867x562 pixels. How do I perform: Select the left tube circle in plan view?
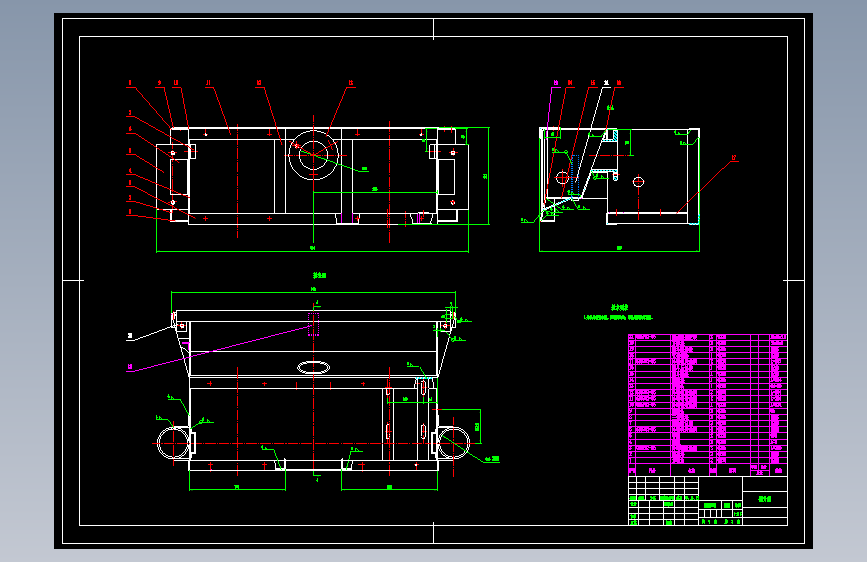pyautogui.click(x=173, y=443)
